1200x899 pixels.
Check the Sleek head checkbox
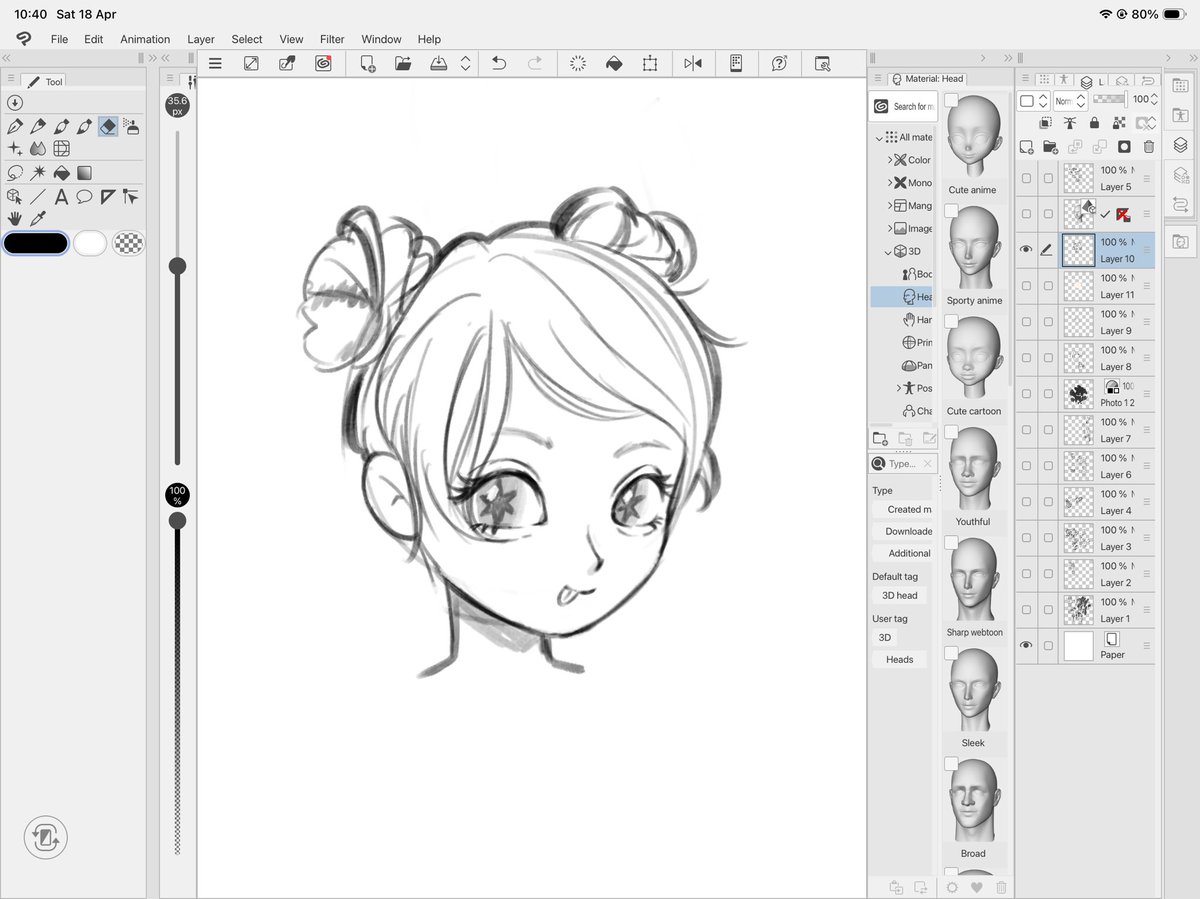(951, 653)
